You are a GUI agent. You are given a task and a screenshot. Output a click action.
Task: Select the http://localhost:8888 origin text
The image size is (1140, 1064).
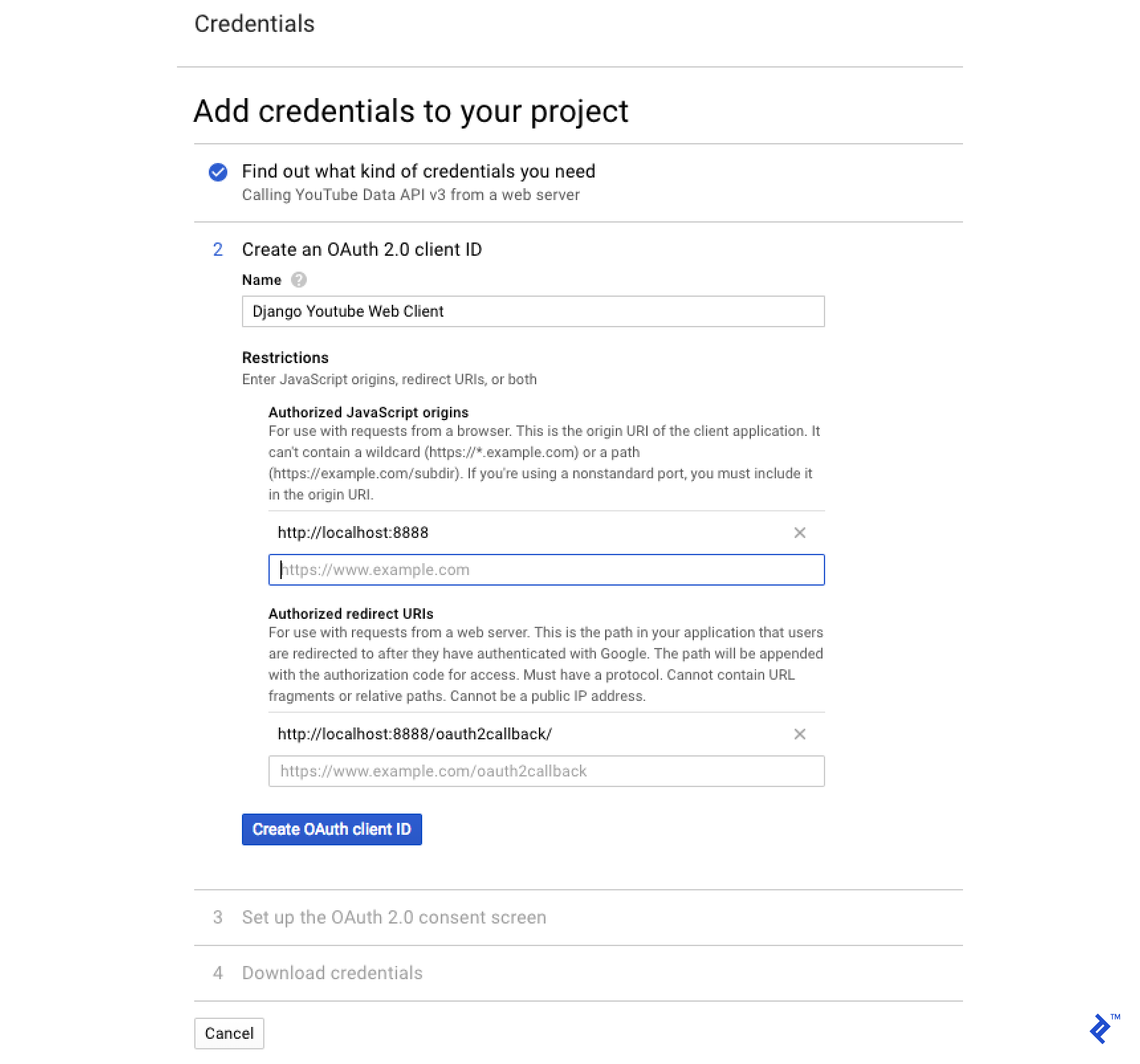[x=353, y=532]
